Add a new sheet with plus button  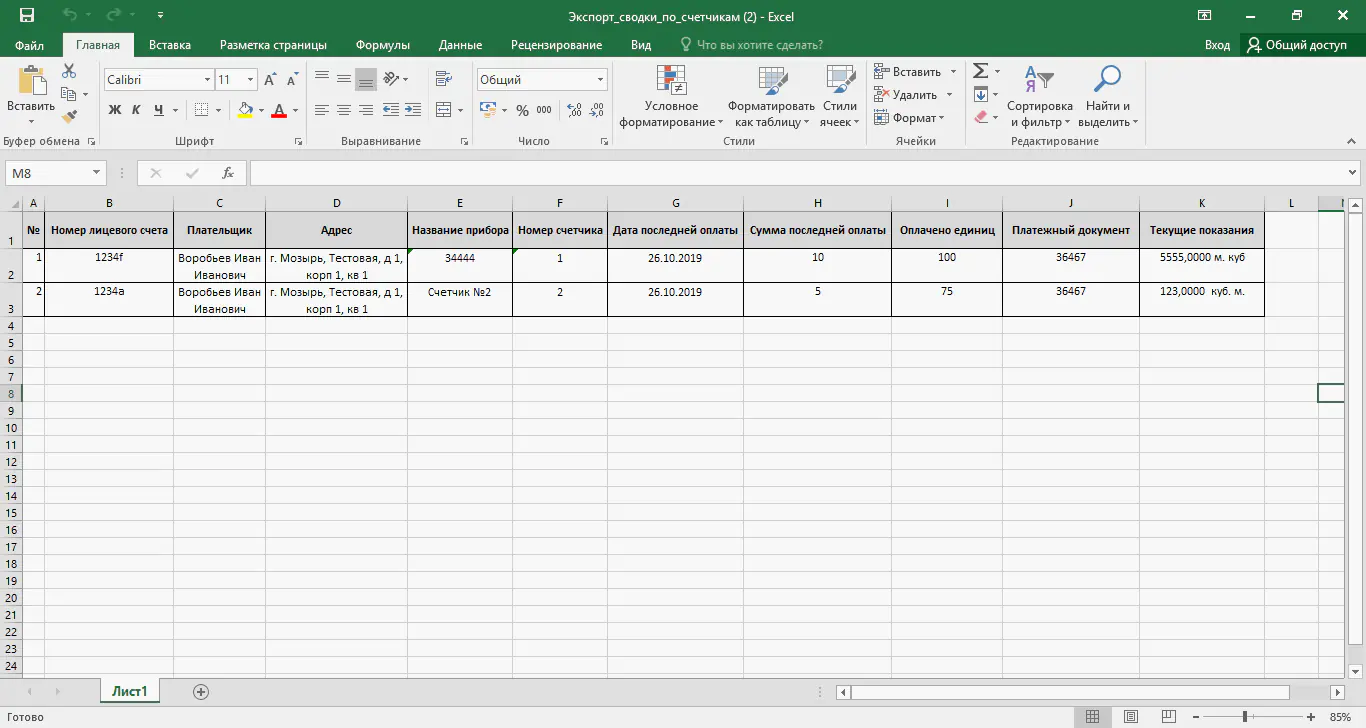coord(201,692)
